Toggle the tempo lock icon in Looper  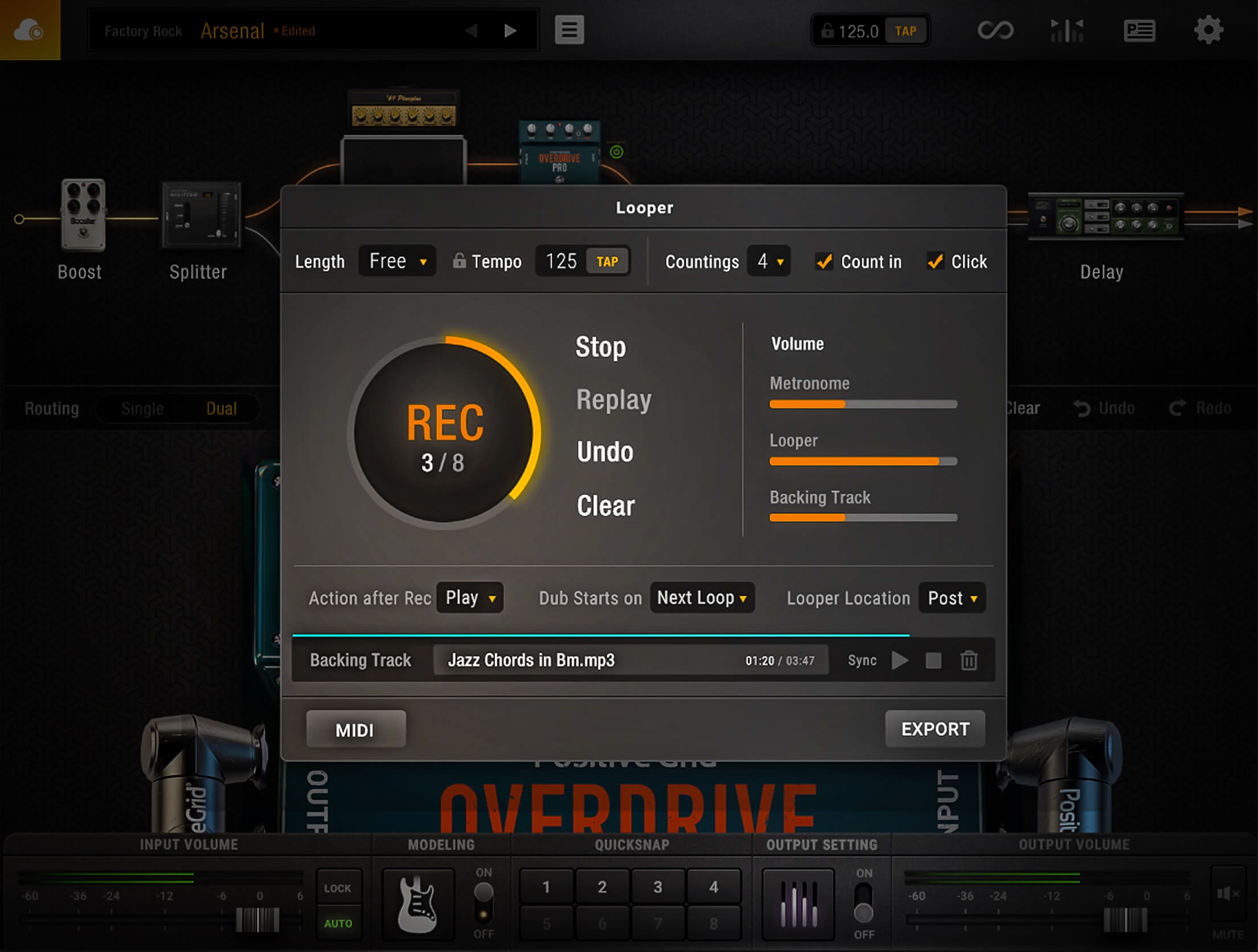pos(459,261)
